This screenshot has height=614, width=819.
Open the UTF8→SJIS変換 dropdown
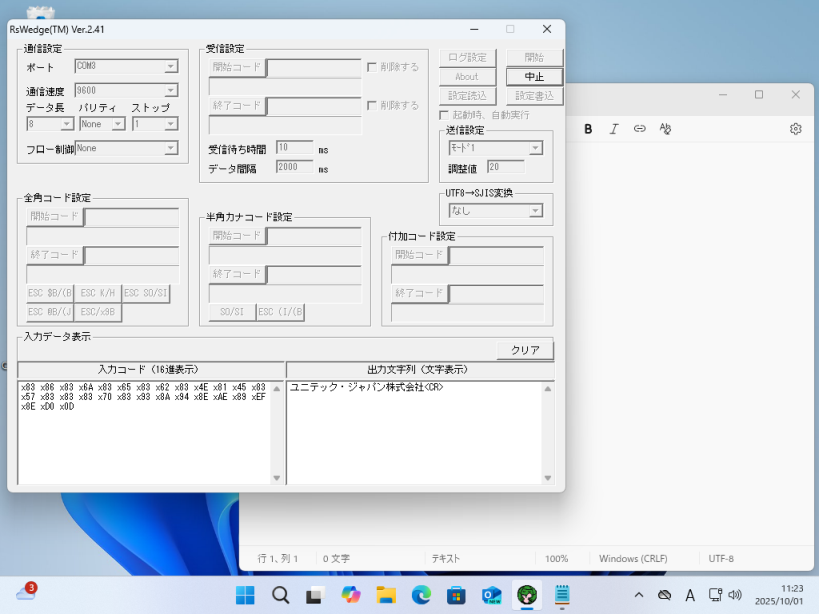tap(536, 211)
